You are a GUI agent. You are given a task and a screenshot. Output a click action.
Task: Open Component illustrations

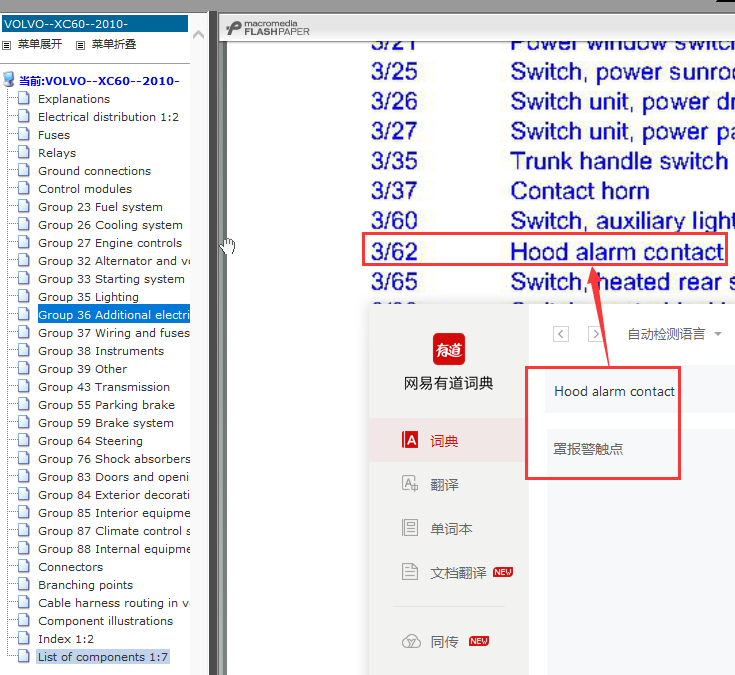105,621
